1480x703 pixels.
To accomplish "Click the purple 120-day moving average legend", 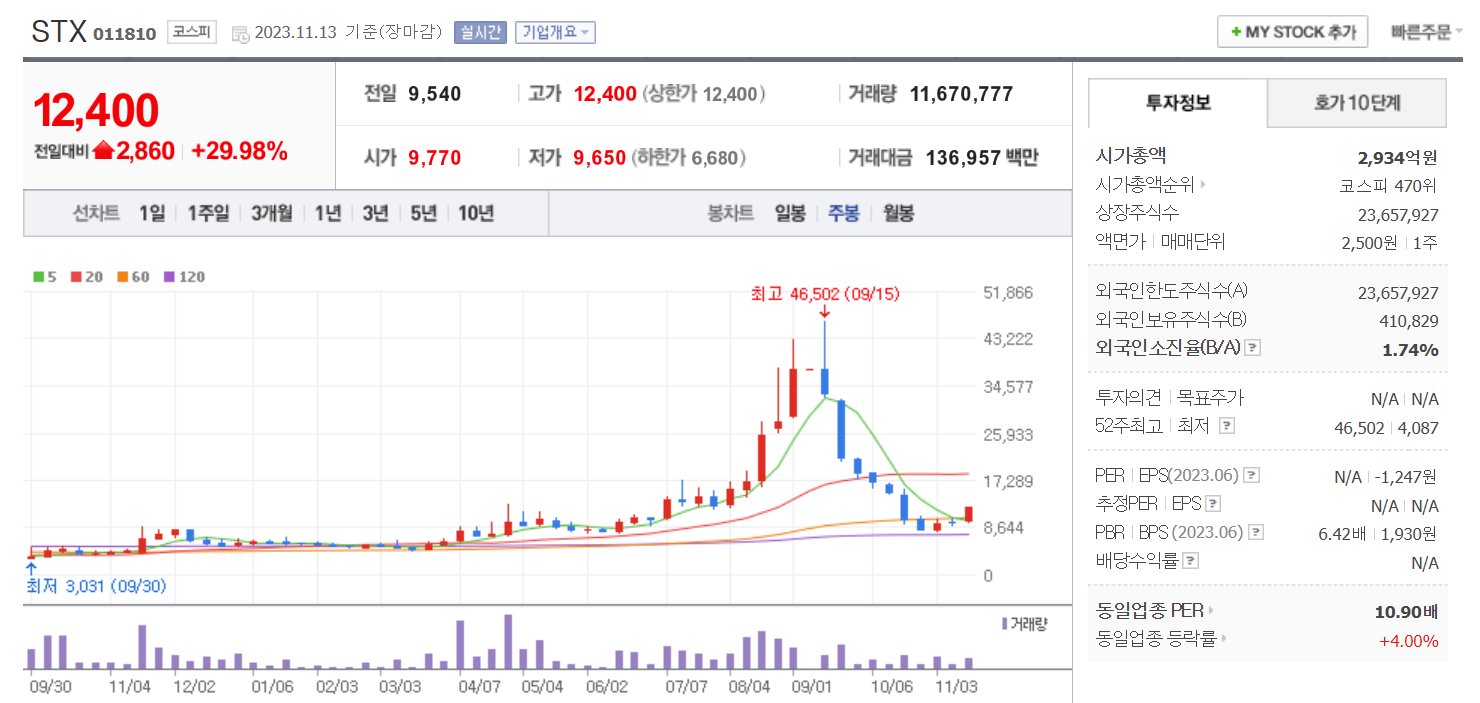I will point(184,277).
